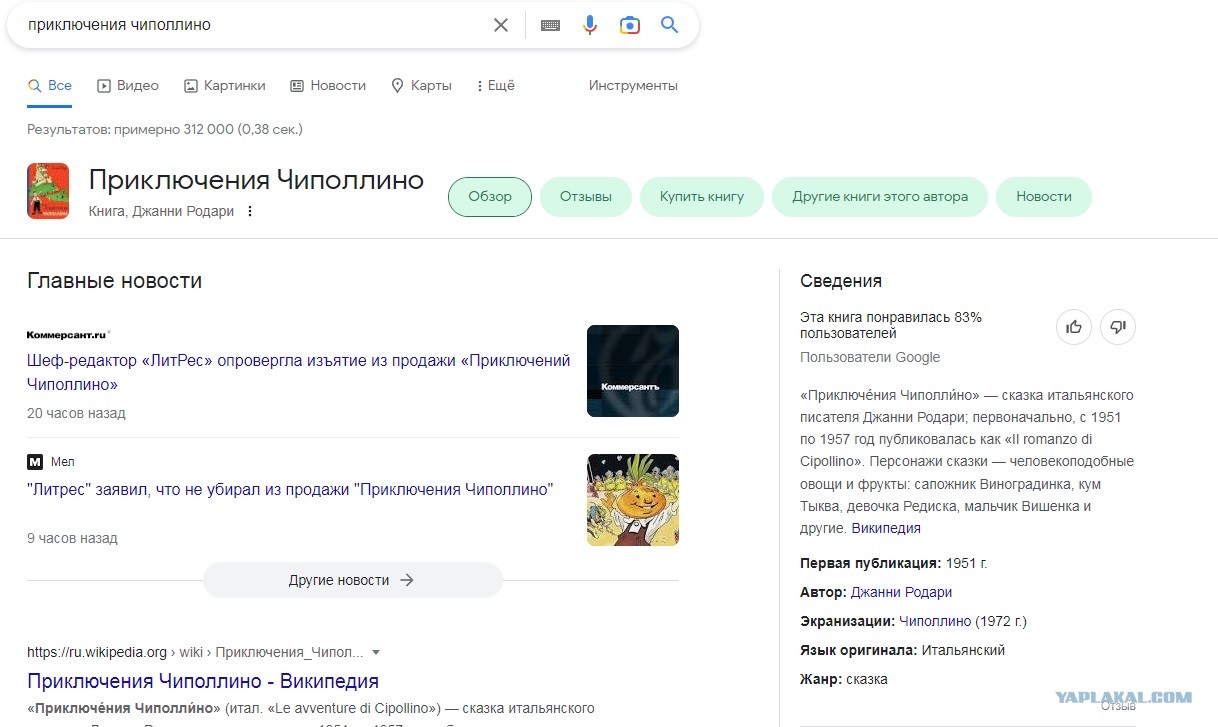The image size is (1218, 727).
Task: Select the Отзывы chip
Action: (586, 196)
